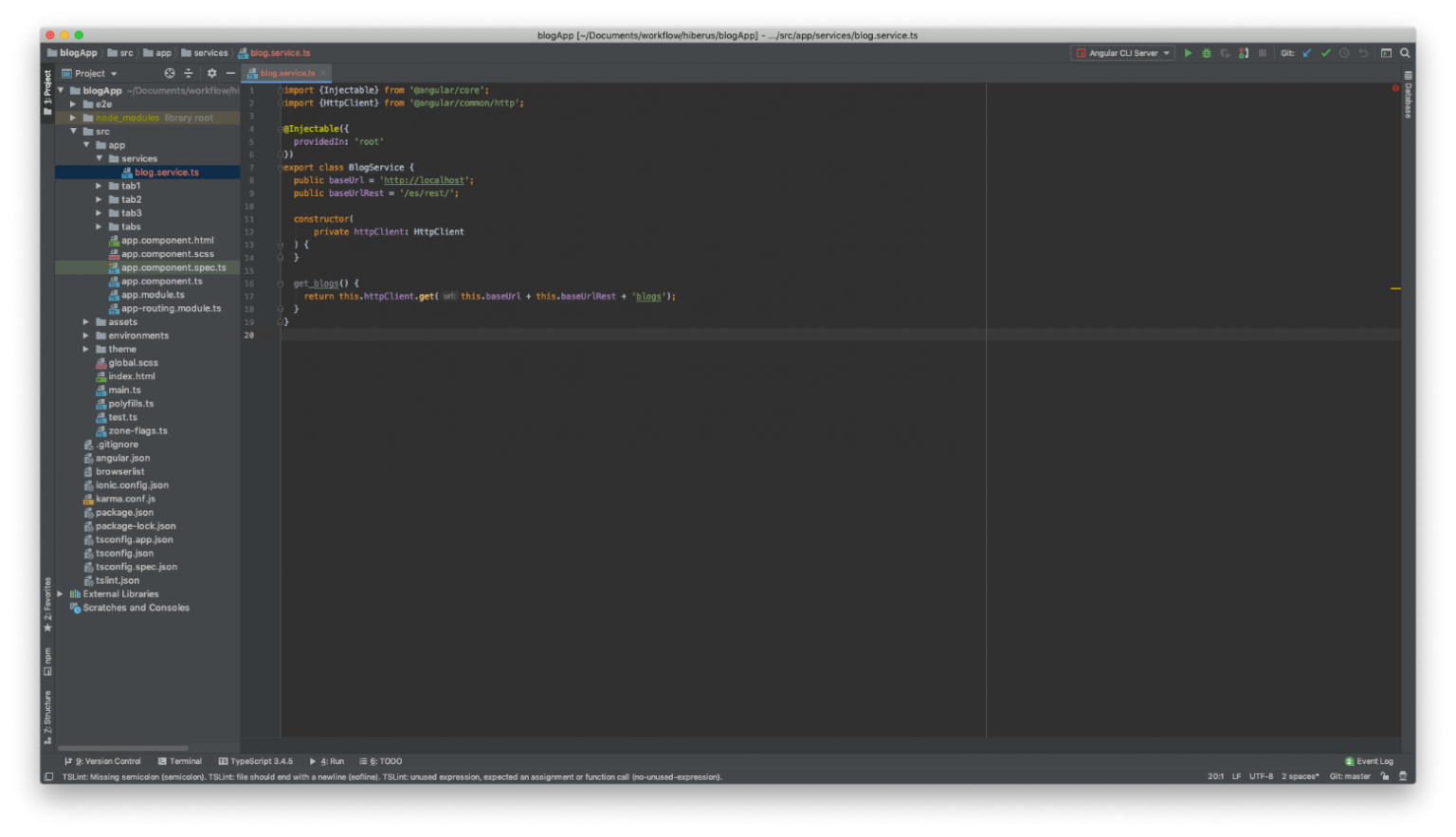Open the TODO tool window tab
The height and width of the screenshot is (837, 1456).
pos(383,760)
